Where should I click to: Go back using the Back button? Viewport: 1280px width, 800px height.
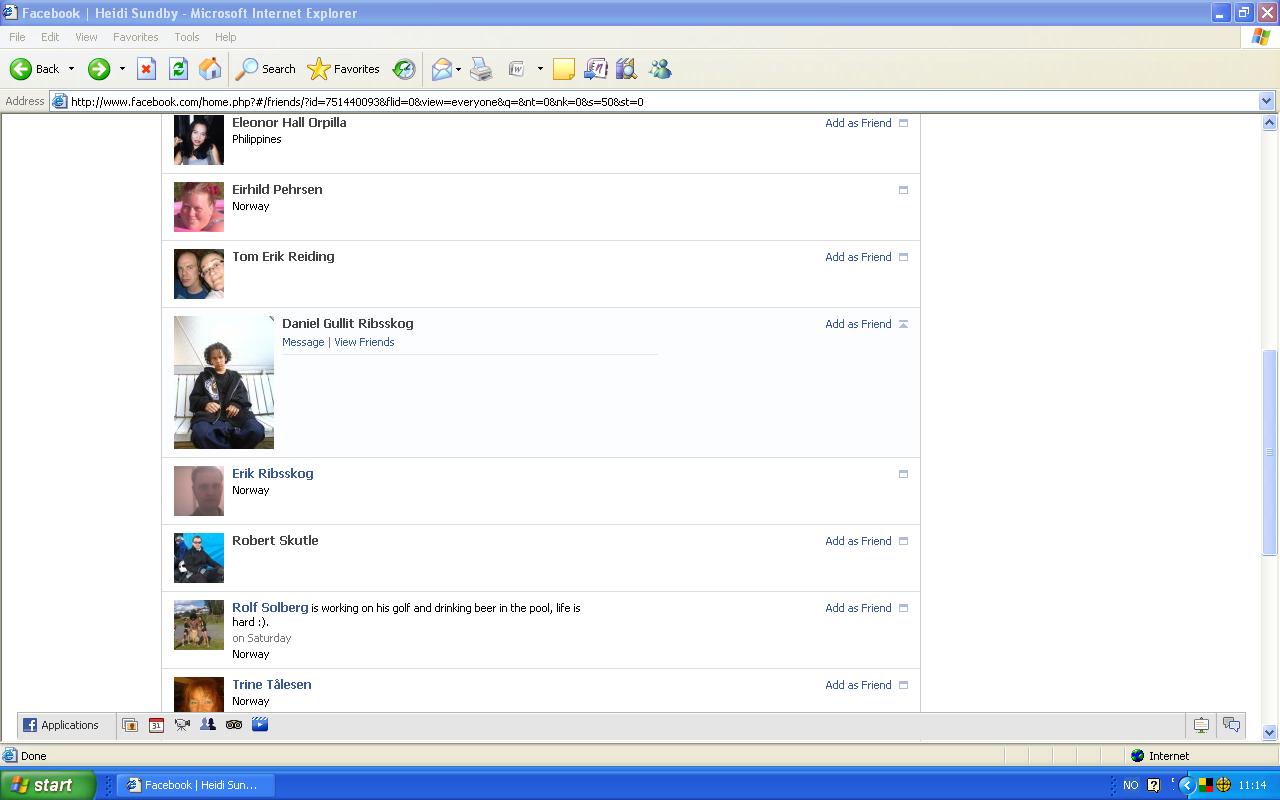[x=35, y=69]
